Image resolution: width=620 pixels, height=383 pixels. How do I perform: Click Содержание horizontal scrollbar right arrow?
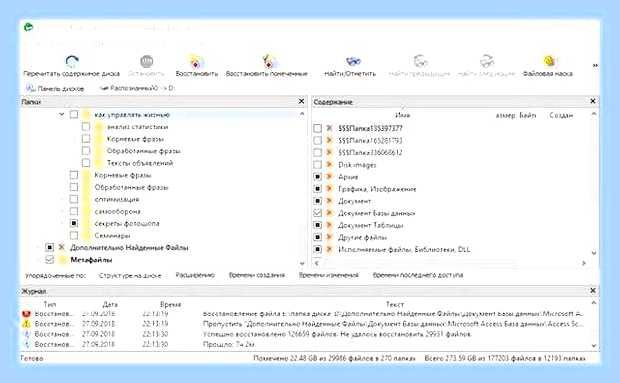(584, 263)
